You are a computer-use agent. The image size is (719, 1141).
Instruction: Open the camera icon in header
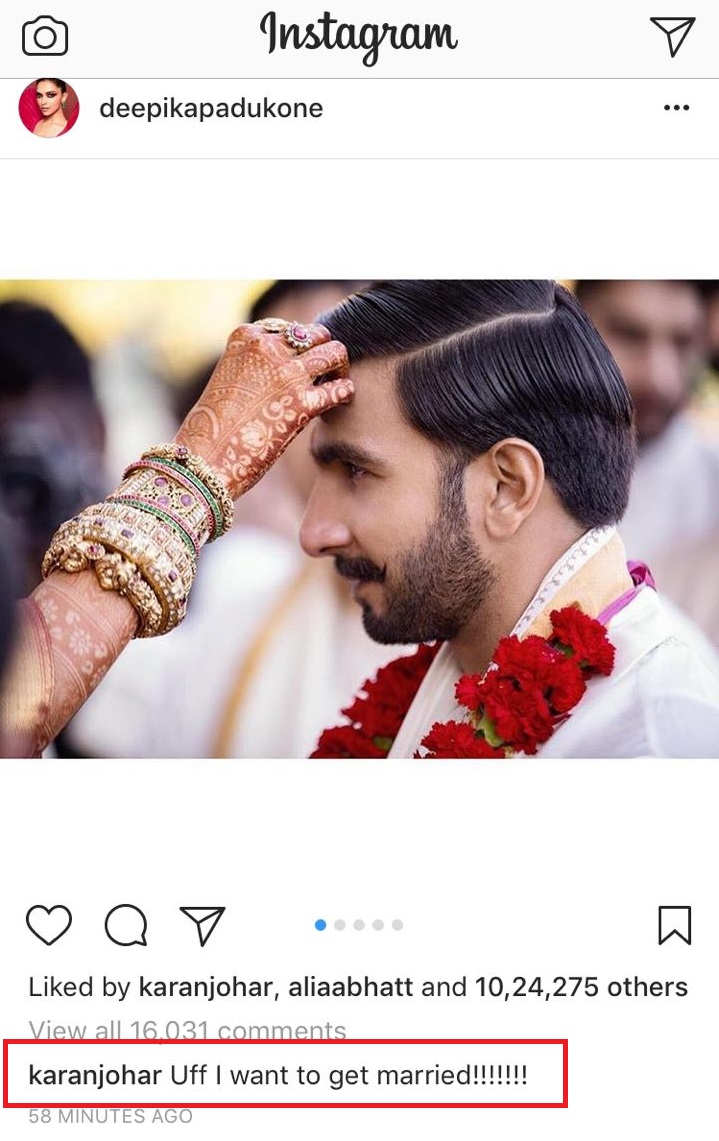45,36
